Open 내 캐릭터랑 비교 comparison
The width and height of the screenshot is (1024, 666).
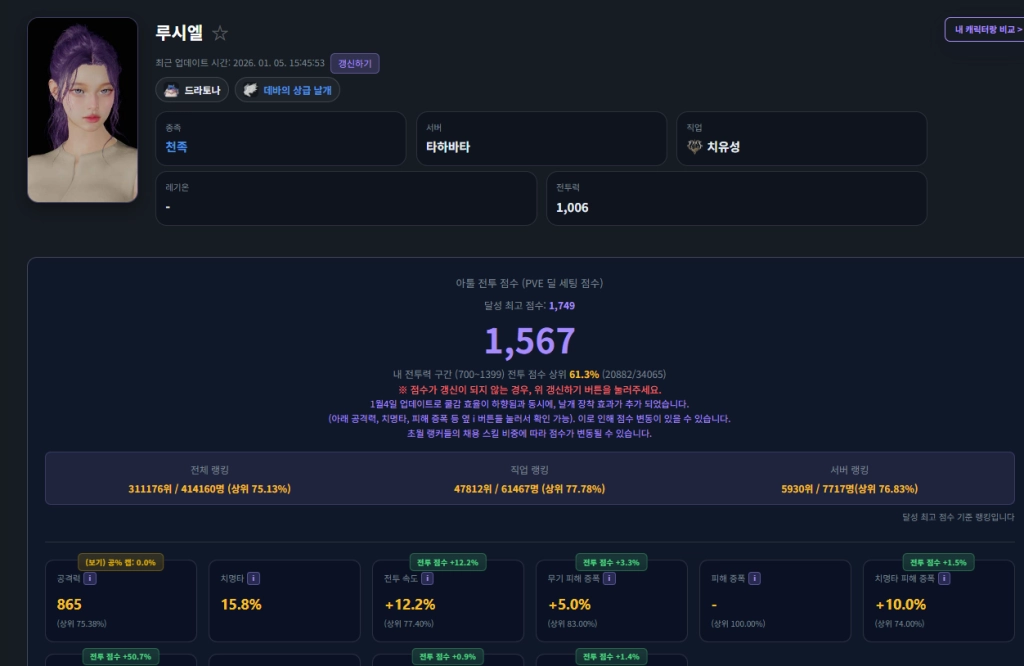tap(985, 30)
